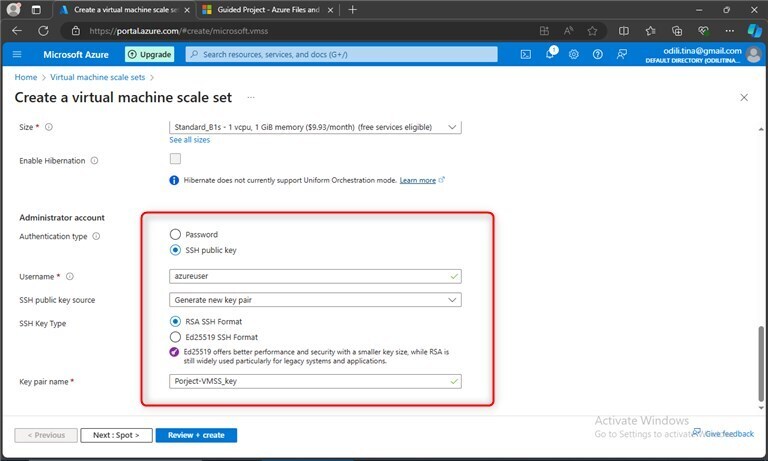Open portal settings gear
Image resolution: width=768 pixels, height=461 pixels.
pyautogui.click(x=574, y=54)
